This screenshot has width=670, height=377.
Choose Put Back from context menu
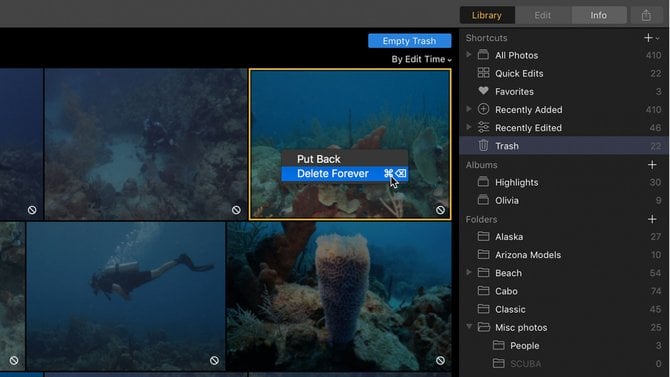point(344,159)
